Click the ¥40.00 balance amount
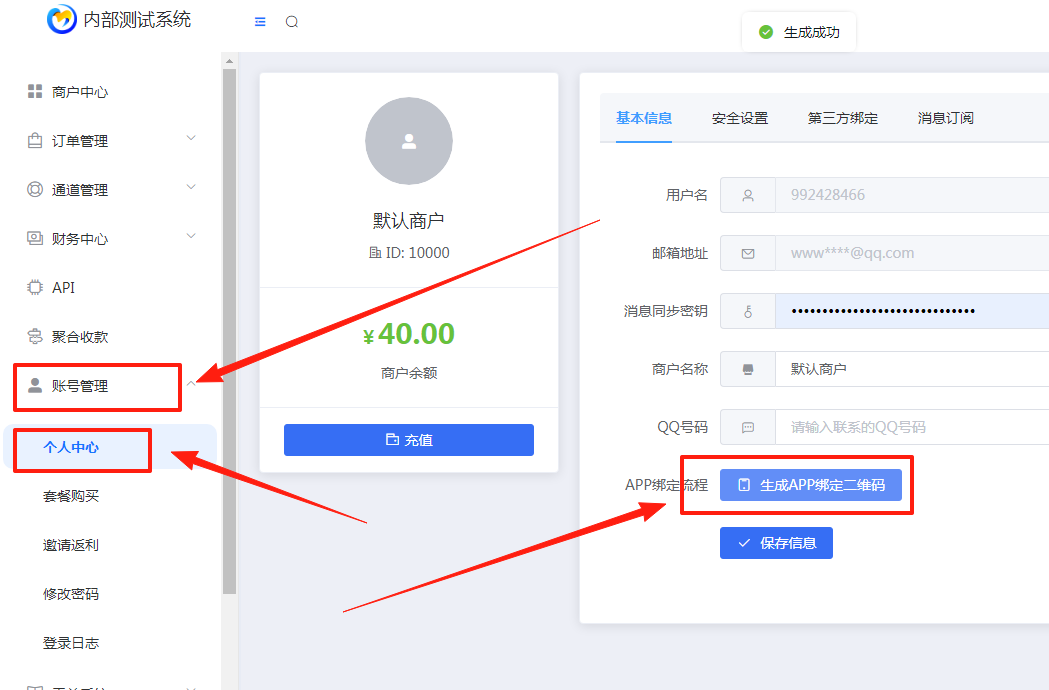This screenshot has height=690, width=1049. (409, 334)
